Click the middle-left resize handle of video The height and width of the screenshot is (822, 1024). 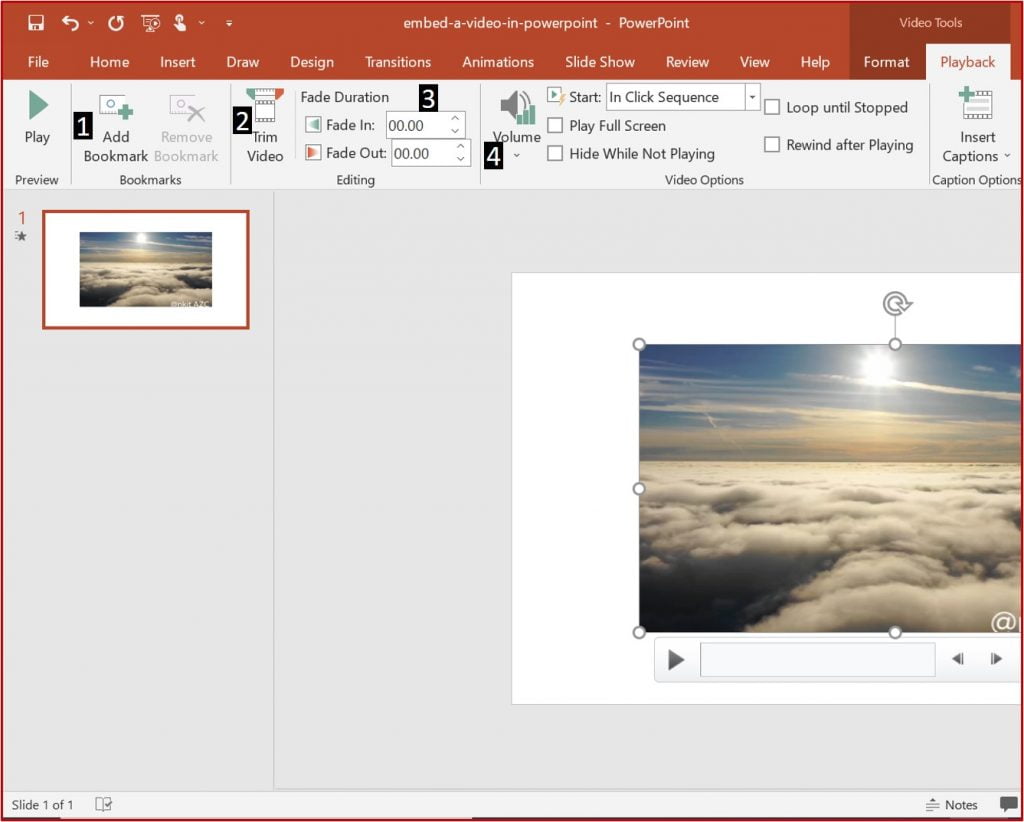(639, 488)
